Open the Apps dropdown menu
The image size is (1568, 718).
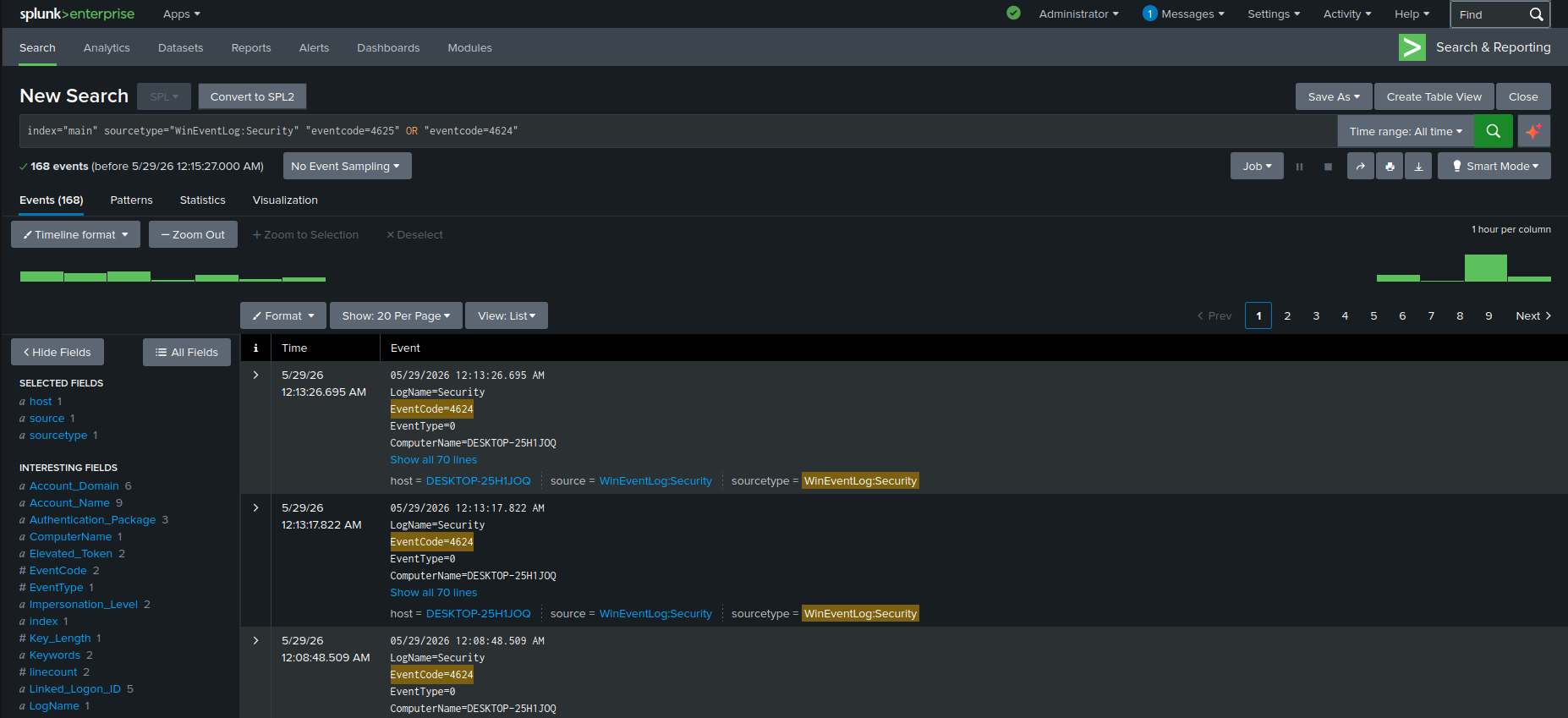(x=182, y=14)
